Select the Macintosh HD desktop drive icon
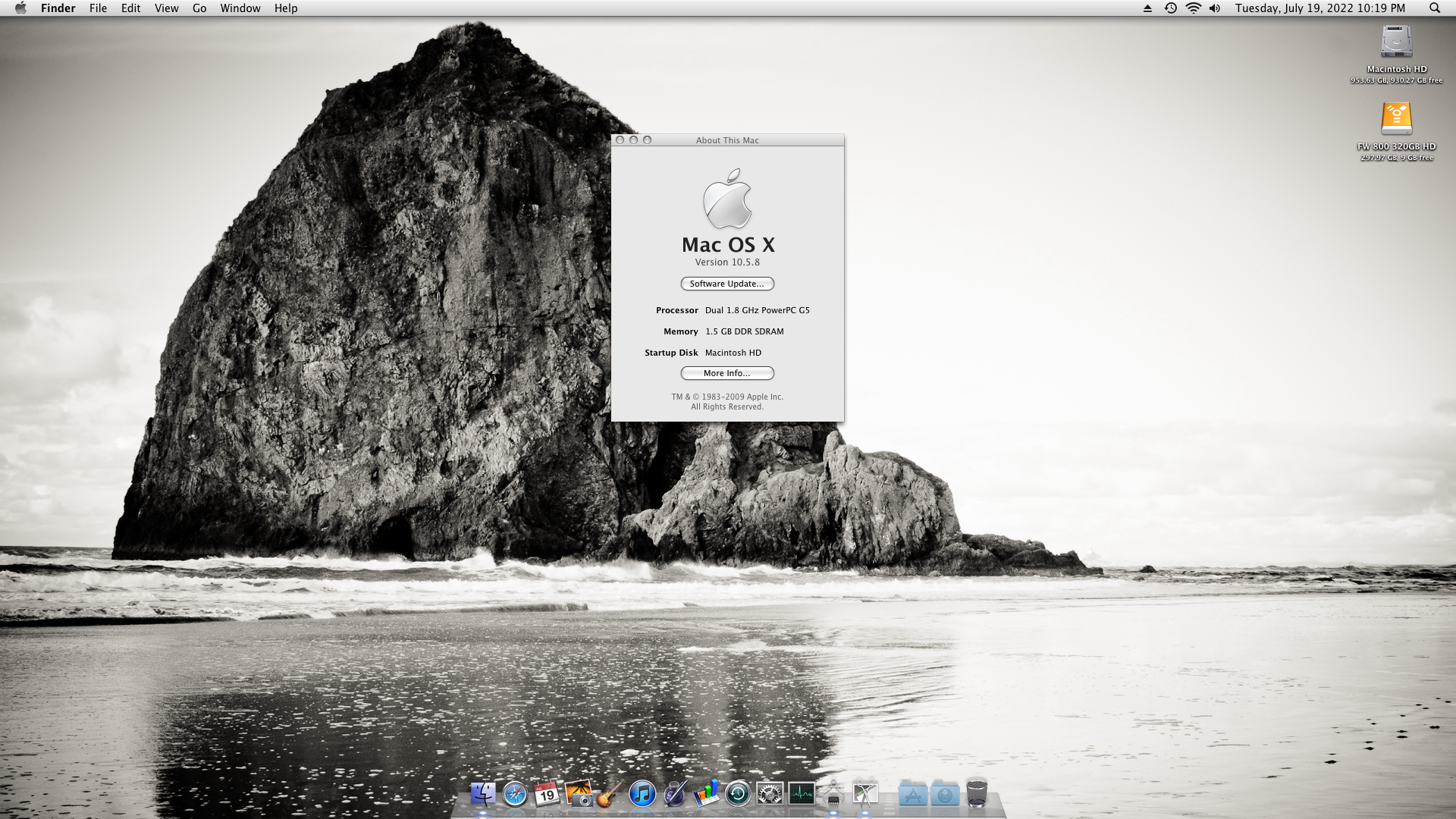Screen dimensions: 1456x819 [1396, 42]
